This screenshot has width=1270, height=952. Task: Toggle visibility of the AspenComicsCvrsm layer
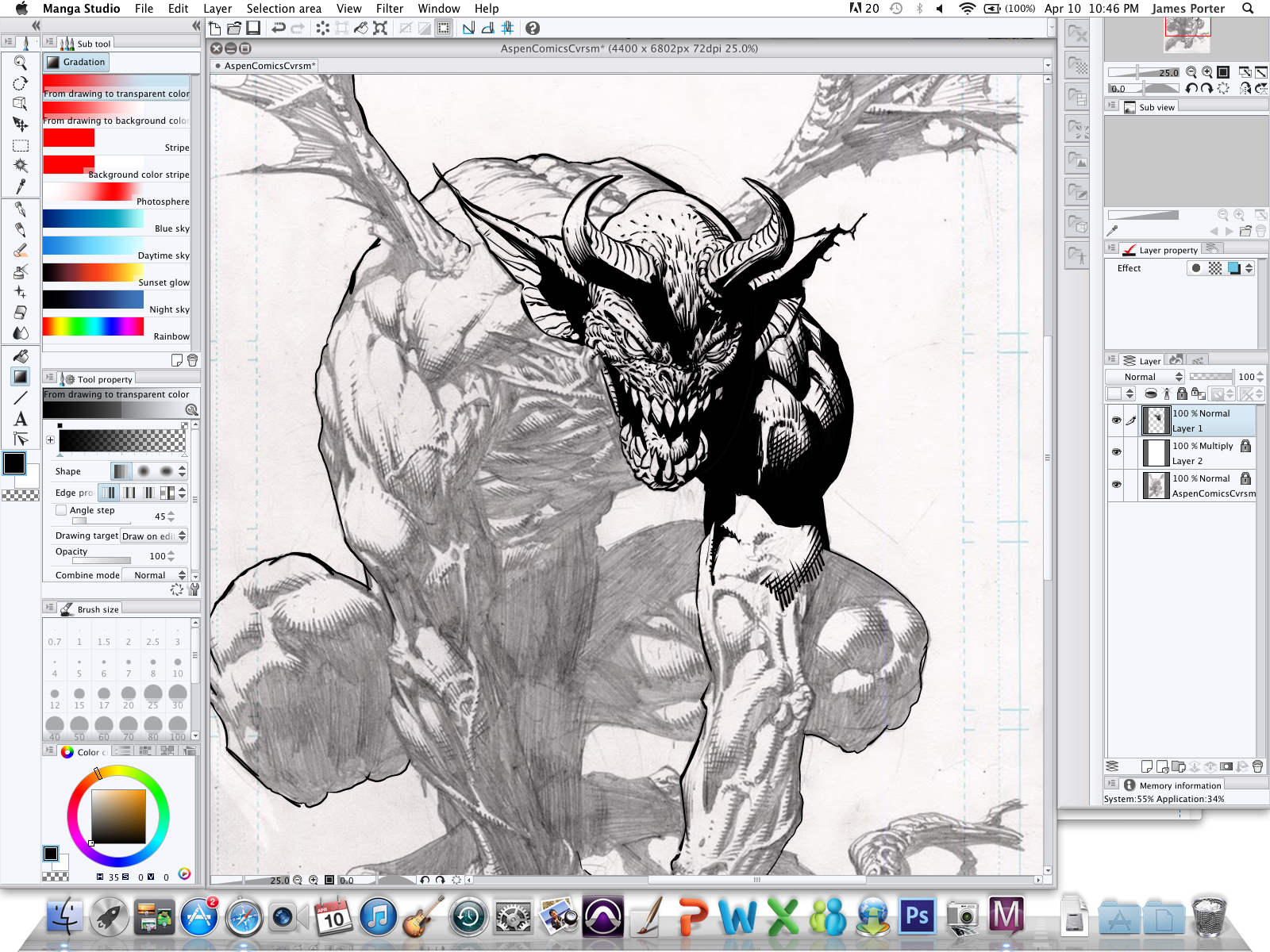1117,485
